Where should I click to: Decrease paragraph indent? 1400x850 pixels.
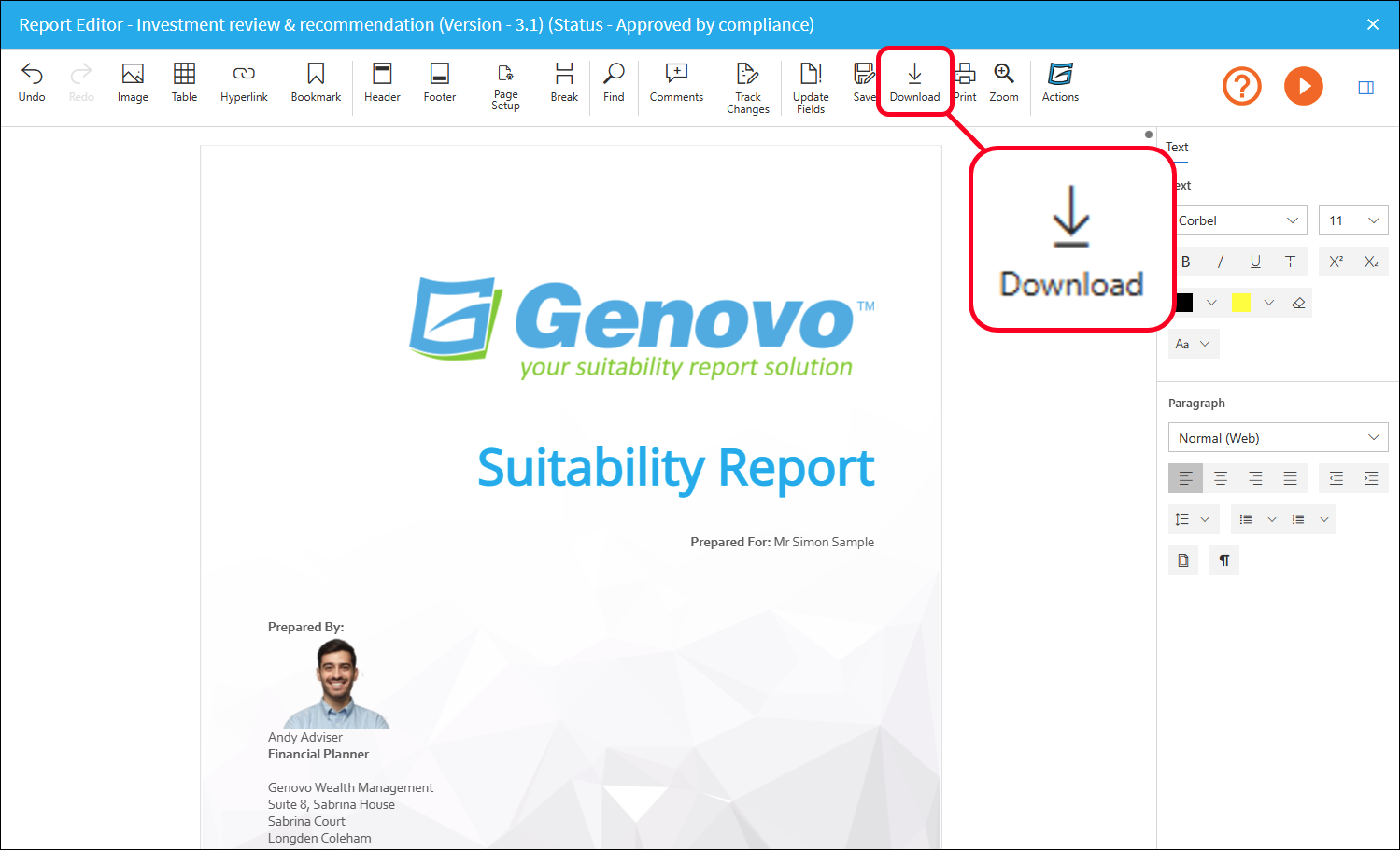(1336, 478)
